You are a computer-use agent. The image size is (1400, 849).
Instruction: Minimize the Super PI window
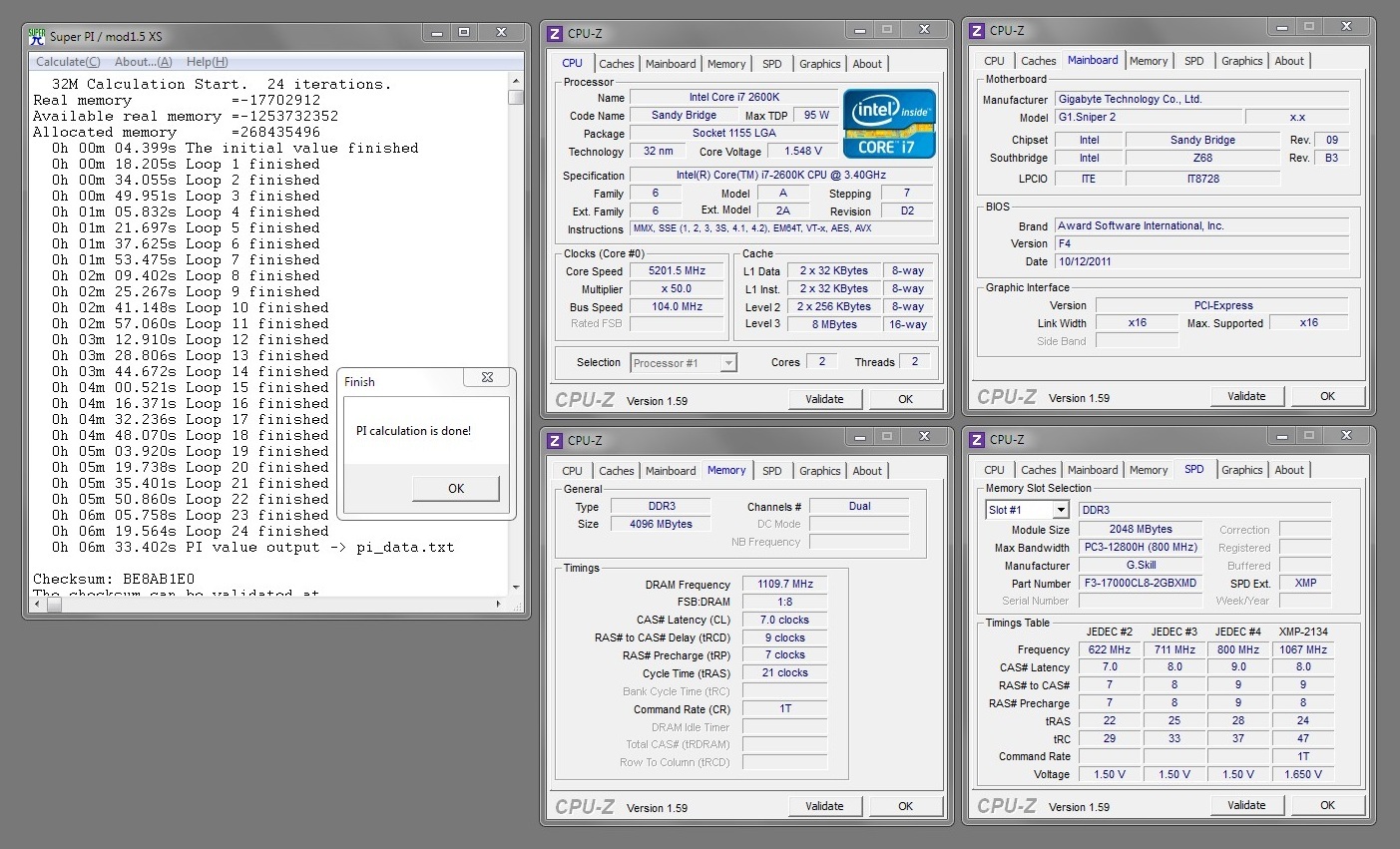coord(436,33)
